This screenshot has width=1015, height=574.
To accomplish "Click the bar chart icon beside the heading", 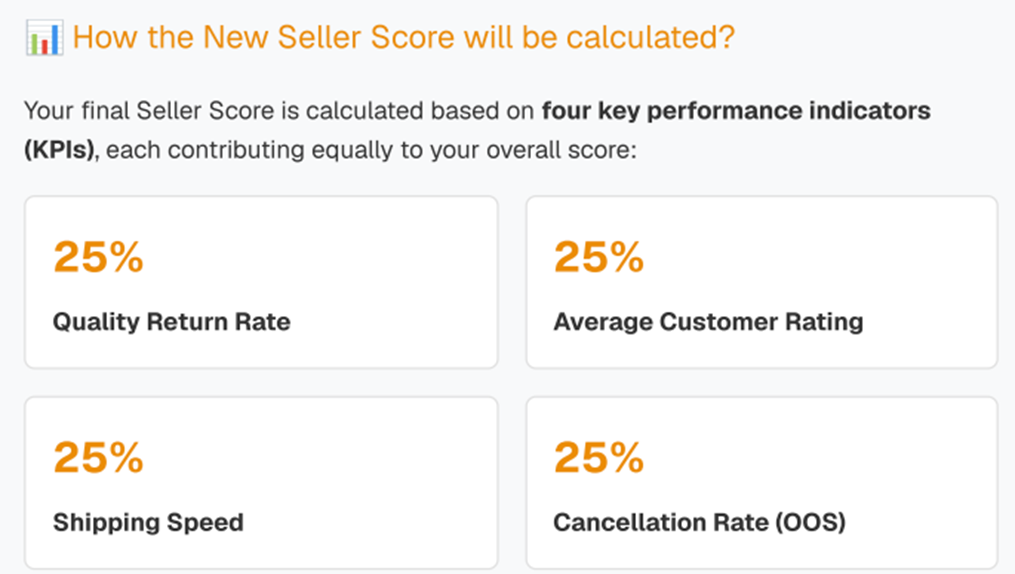I will click(44, 39).
